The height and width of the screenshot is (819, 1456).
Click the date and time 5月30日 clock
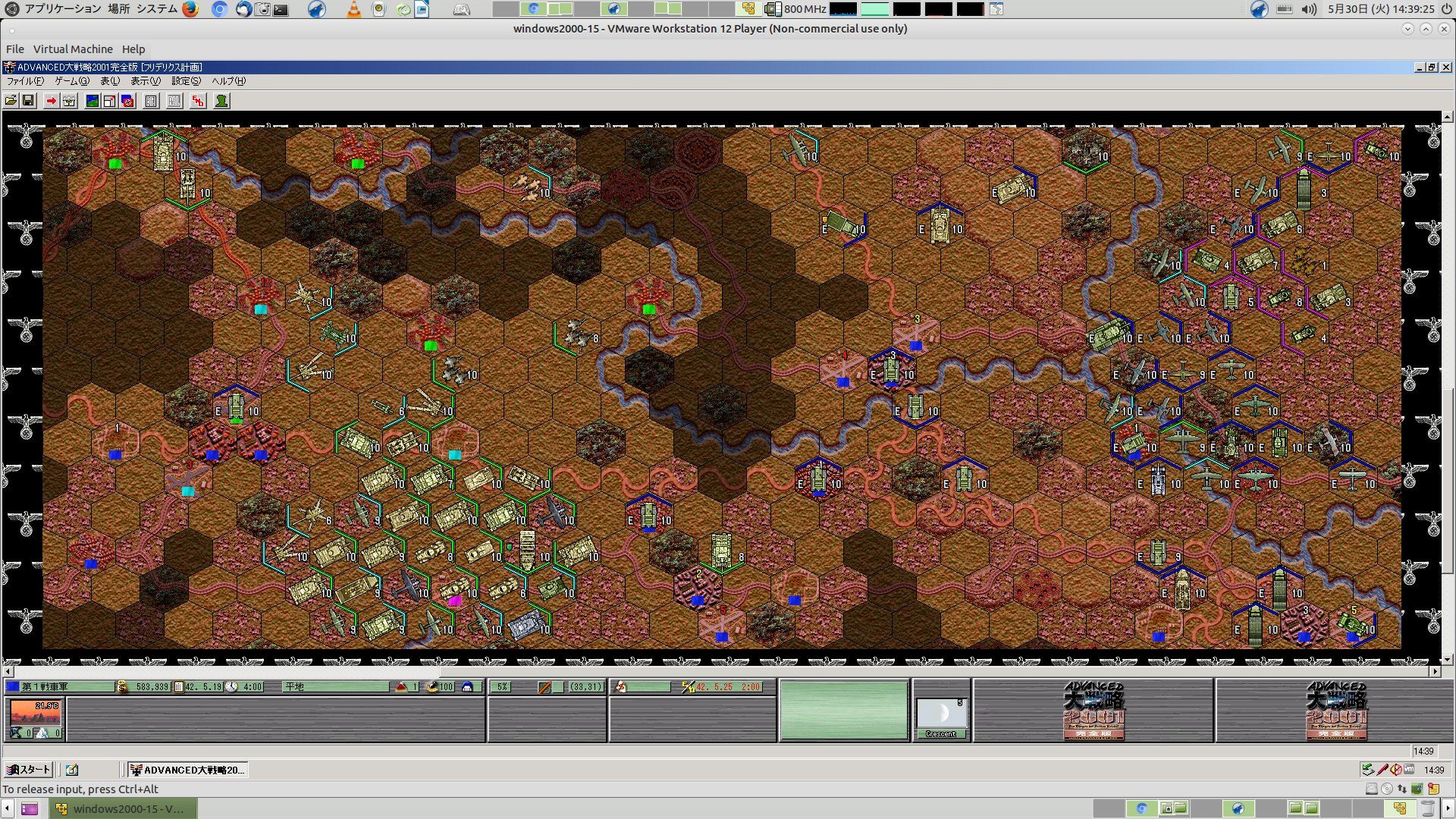pyautogui.click(x=1381, y=9)
